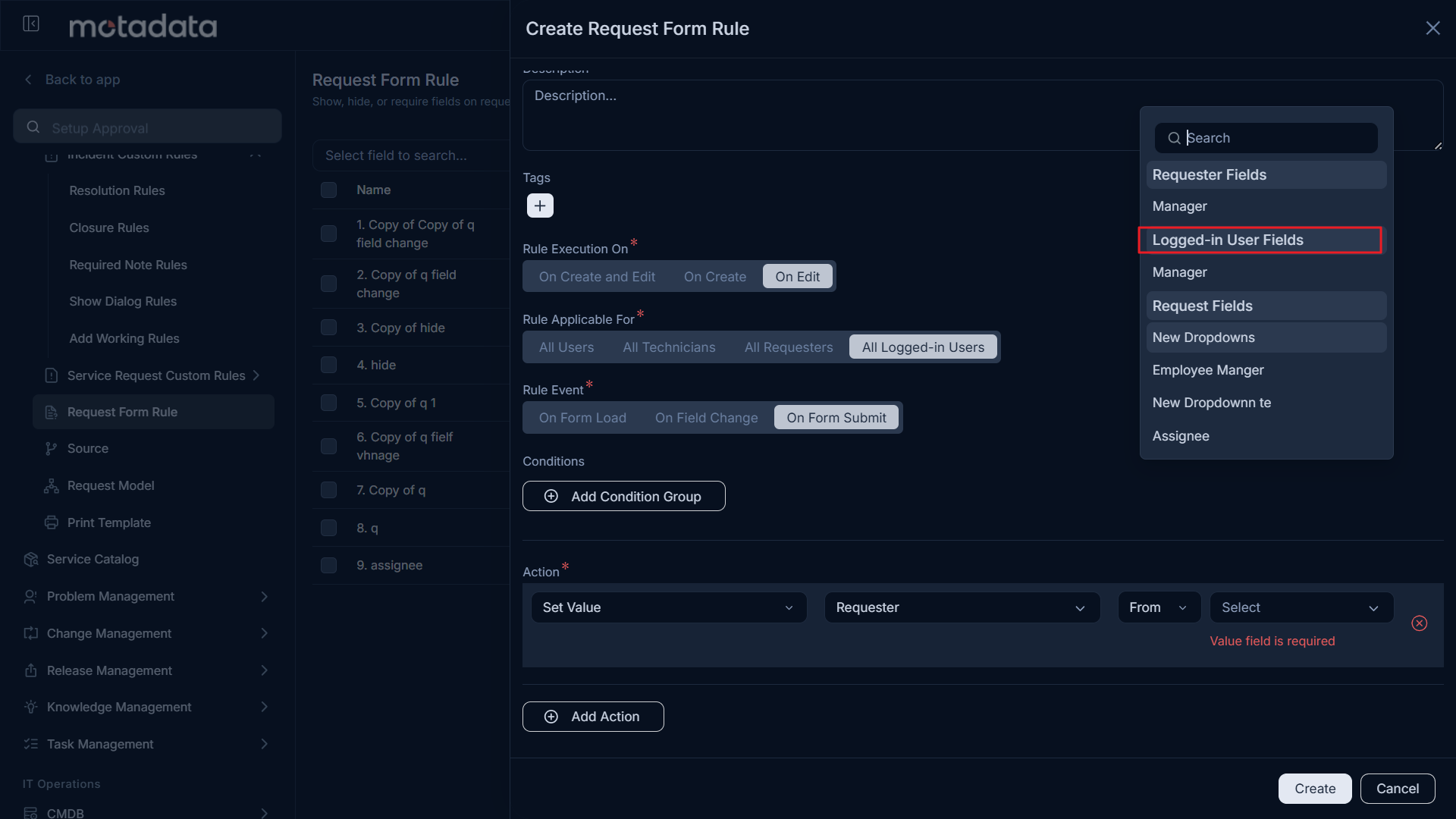Click the plus-circle icon in Add Condition Group
The height and width of the screenshot is (819, 1456).
coord(551,496)
